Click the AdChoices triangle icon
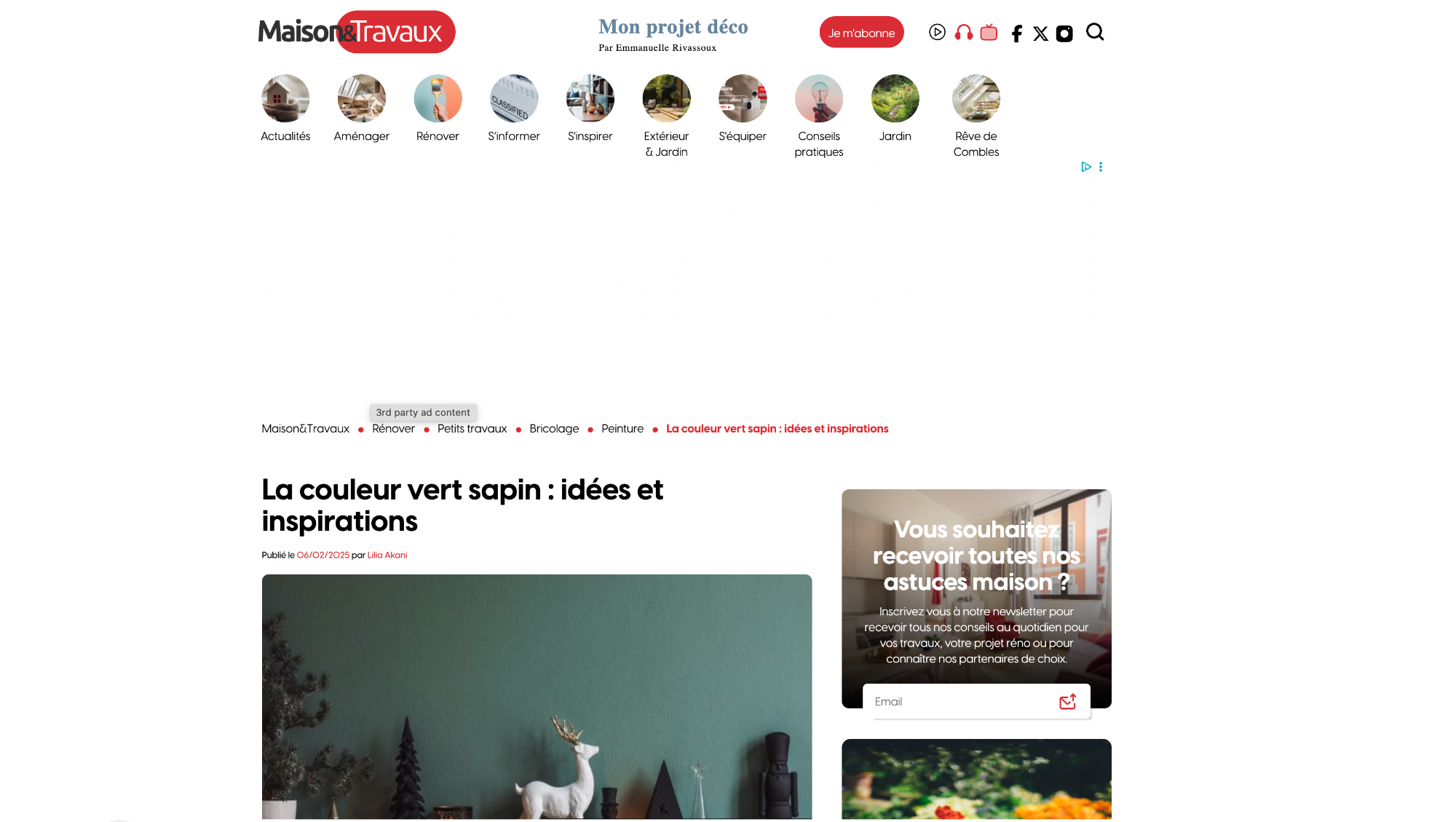1456x822 pixels. coord(1086,167)
